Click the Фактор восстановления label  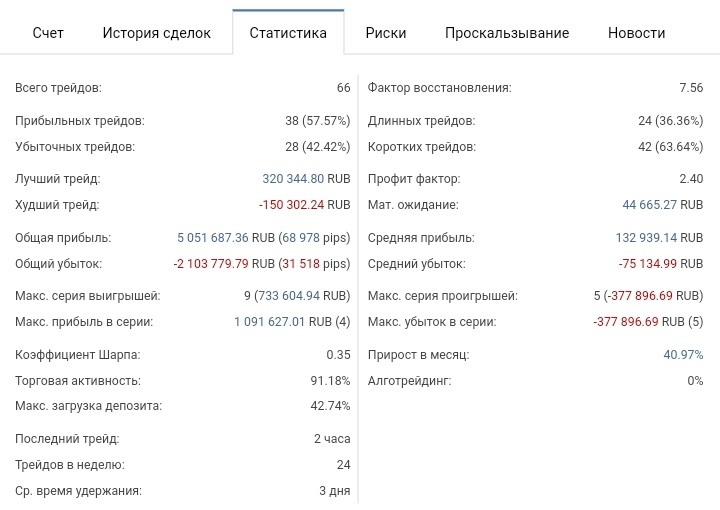[439, 88]
